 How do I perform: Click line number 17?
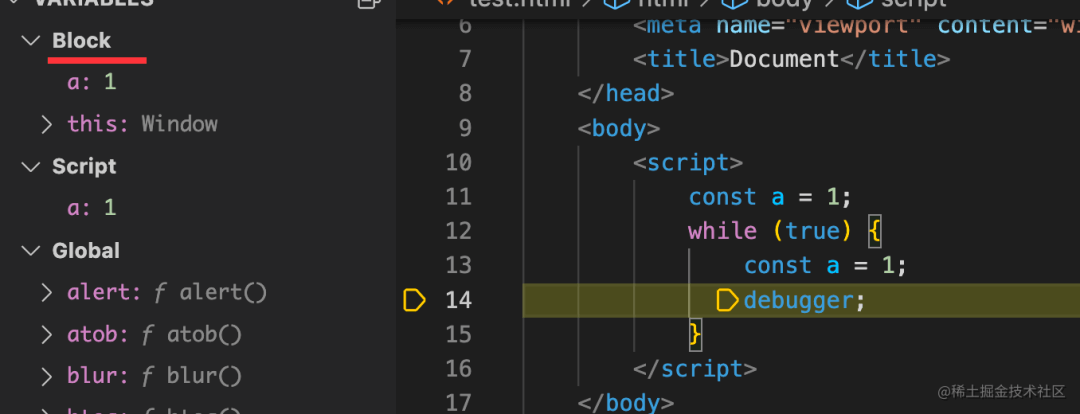coord(458,402)
